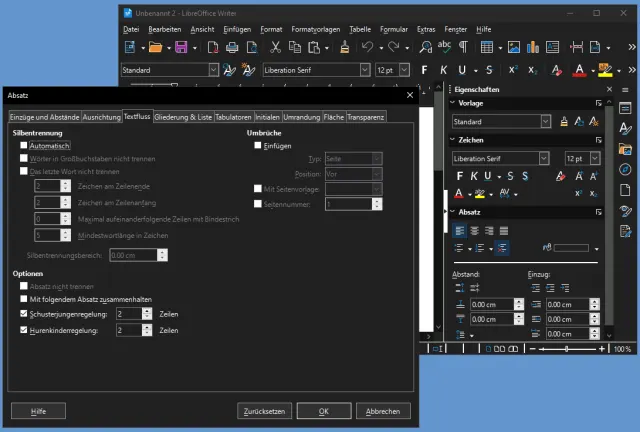Open the sidebar font size 12 pt dropdown
Image resolution: width=640 pixels, height=432 pixels.
click(x=596, y=158)
